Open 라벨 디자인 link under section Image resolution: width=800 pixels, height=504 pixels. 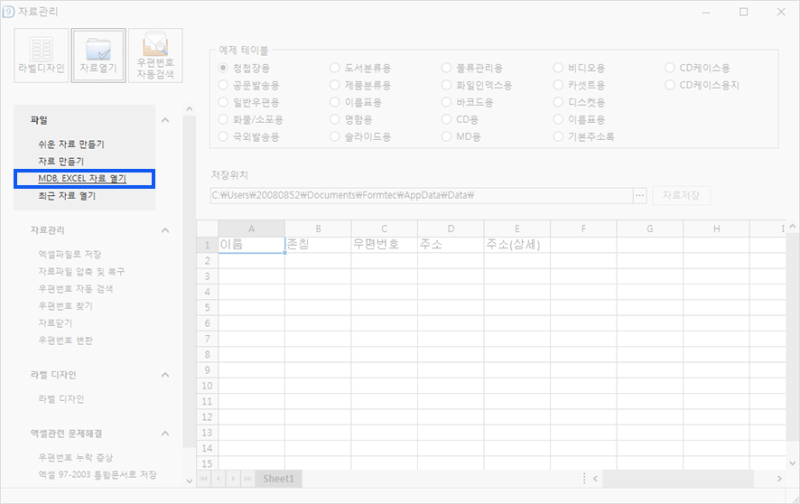click(x=61, y=399)
